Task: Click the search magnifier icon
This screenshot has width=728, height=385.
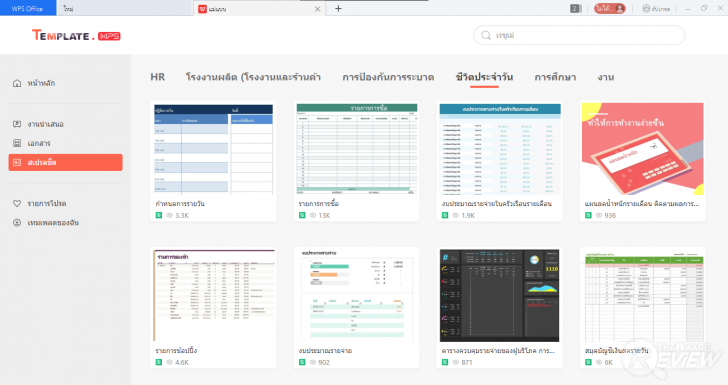Action: (x=486, y=35)
